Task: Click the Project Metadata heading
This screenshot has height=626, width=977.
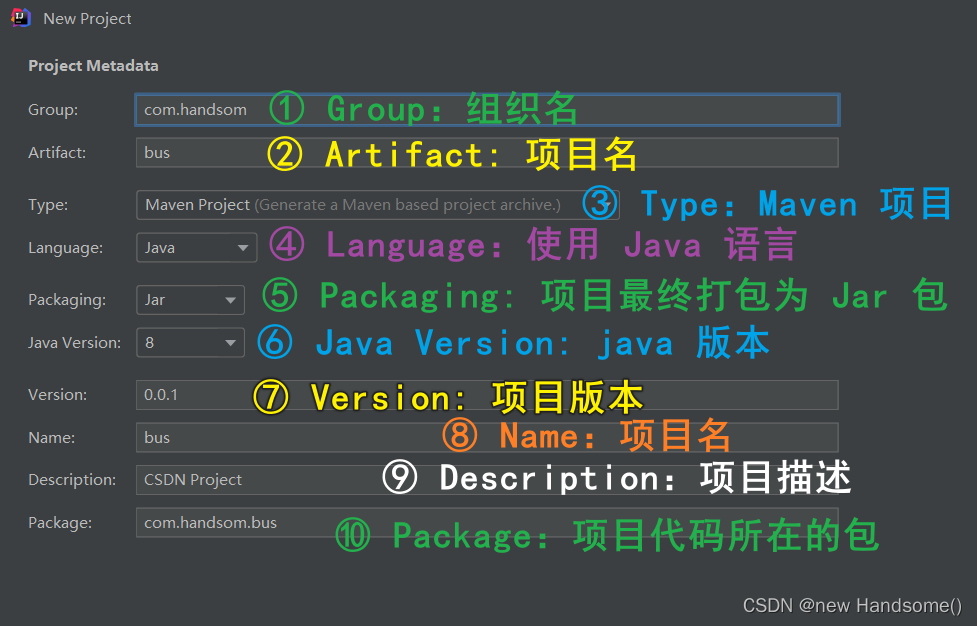Action: [93, 65]
